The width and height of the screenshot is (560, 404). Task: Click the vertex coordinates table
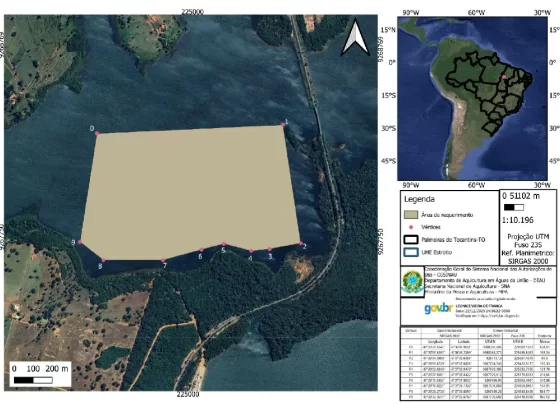[478, 363]
